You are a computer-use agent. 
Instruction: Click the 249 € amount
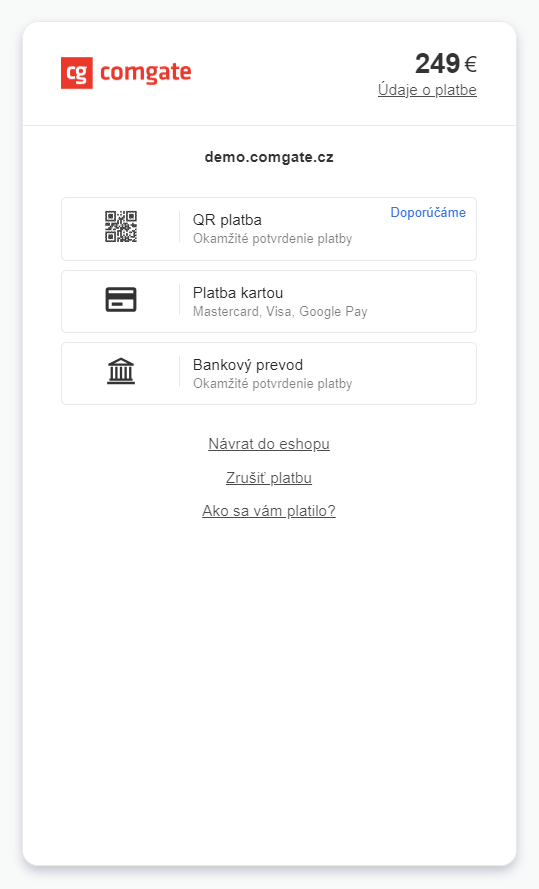click(x=445, y=64)
